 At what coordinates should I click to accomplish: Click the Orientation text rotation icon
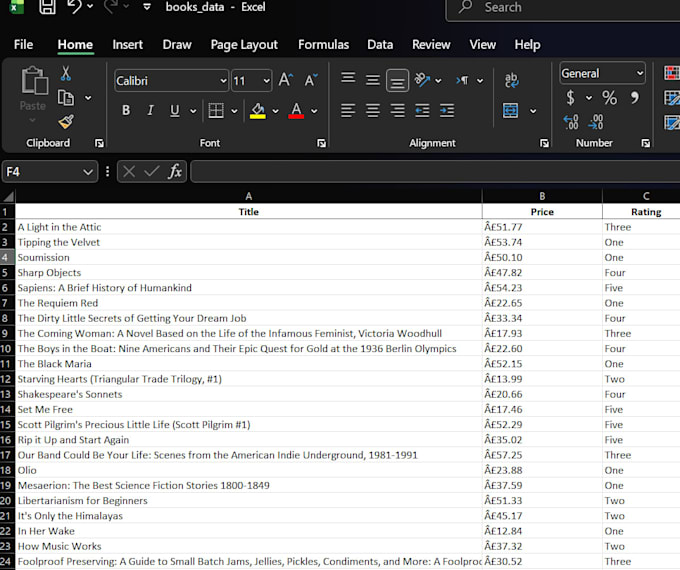click(x=422, y=80)
